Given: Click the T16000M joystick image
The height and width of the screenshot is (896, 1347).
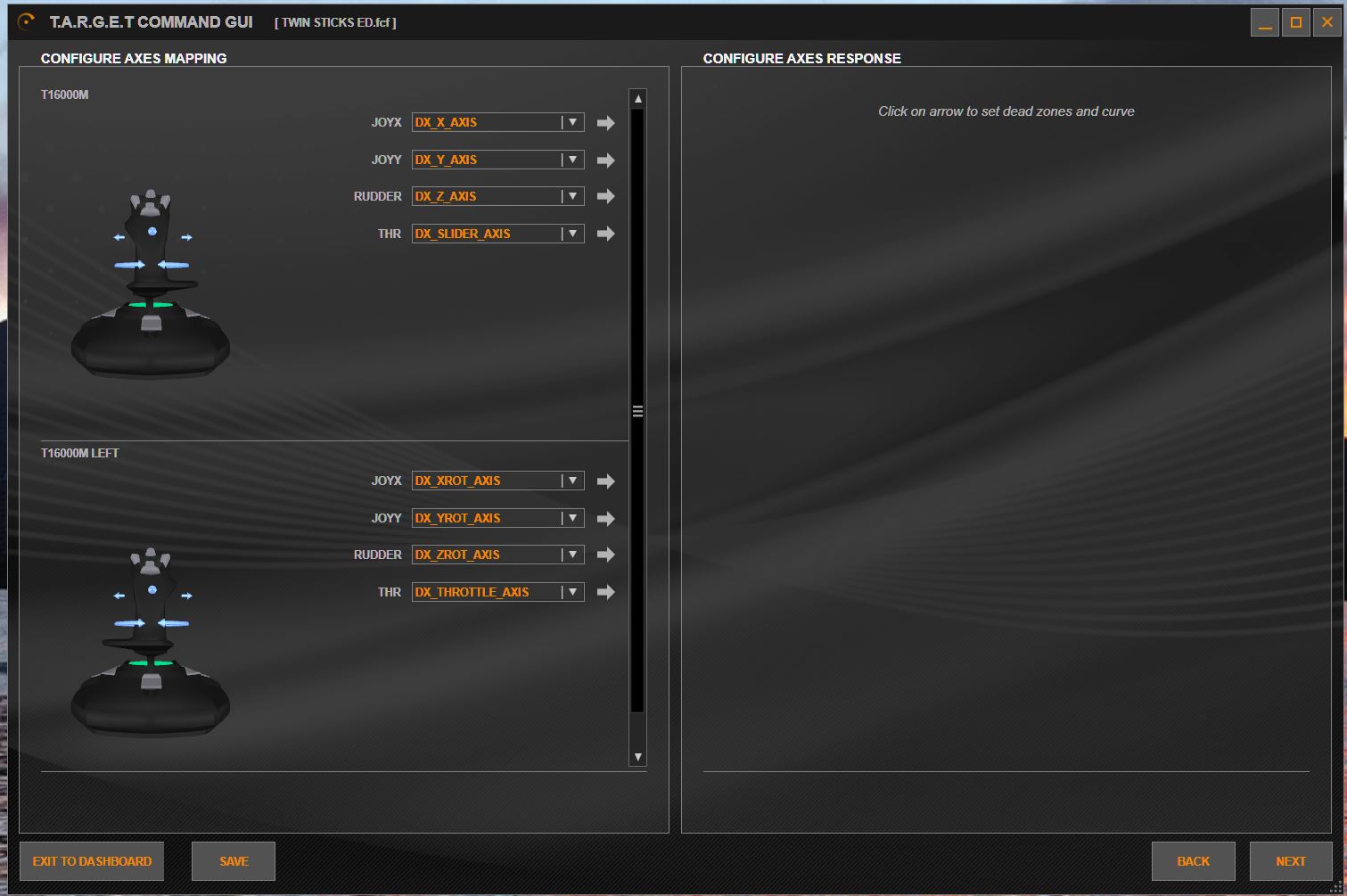Looking at the screenshot, I should (151, 285).
